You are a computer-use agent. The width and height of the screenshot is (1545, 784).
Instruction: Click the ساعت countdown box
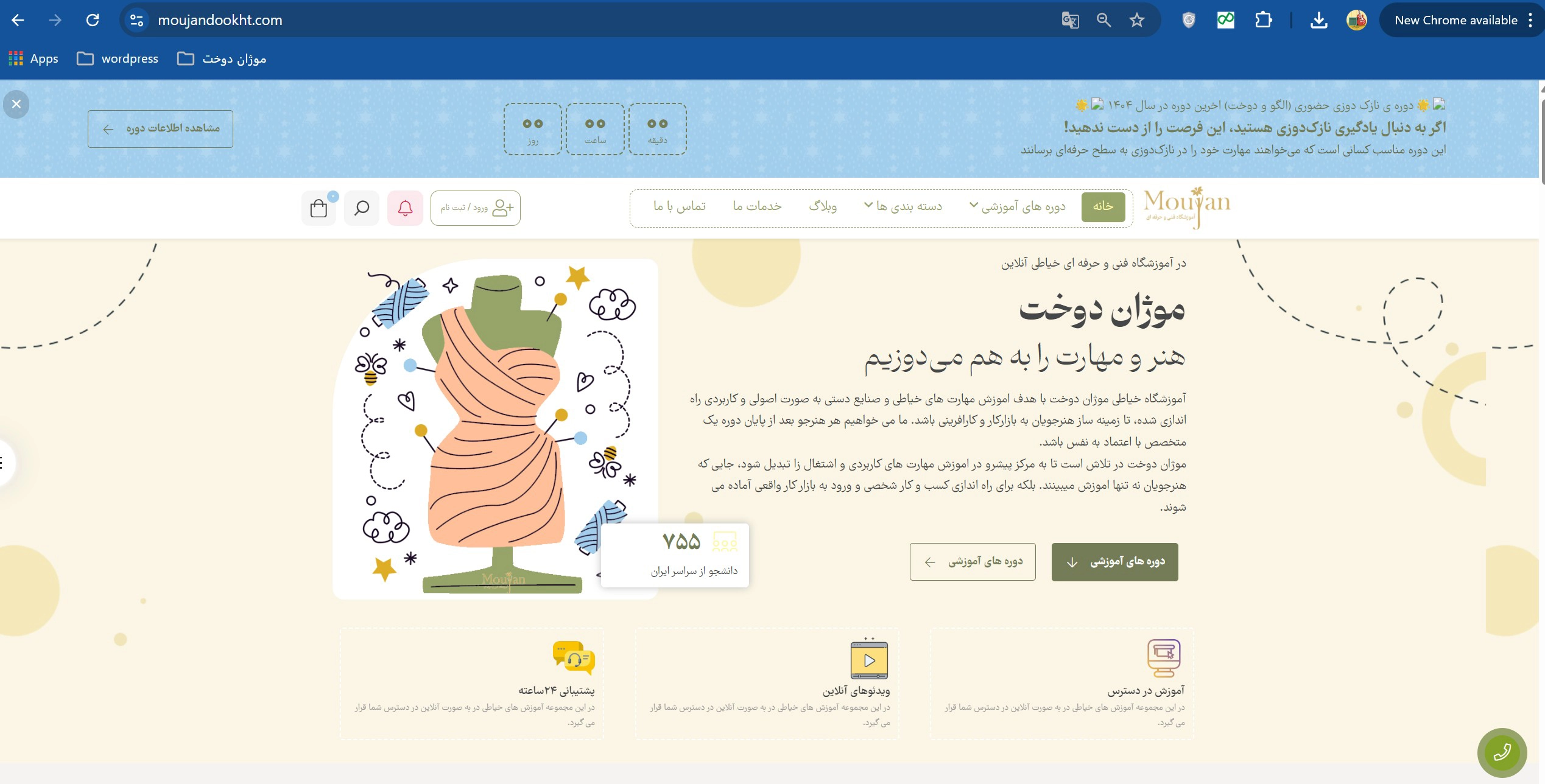pos(595,129)
